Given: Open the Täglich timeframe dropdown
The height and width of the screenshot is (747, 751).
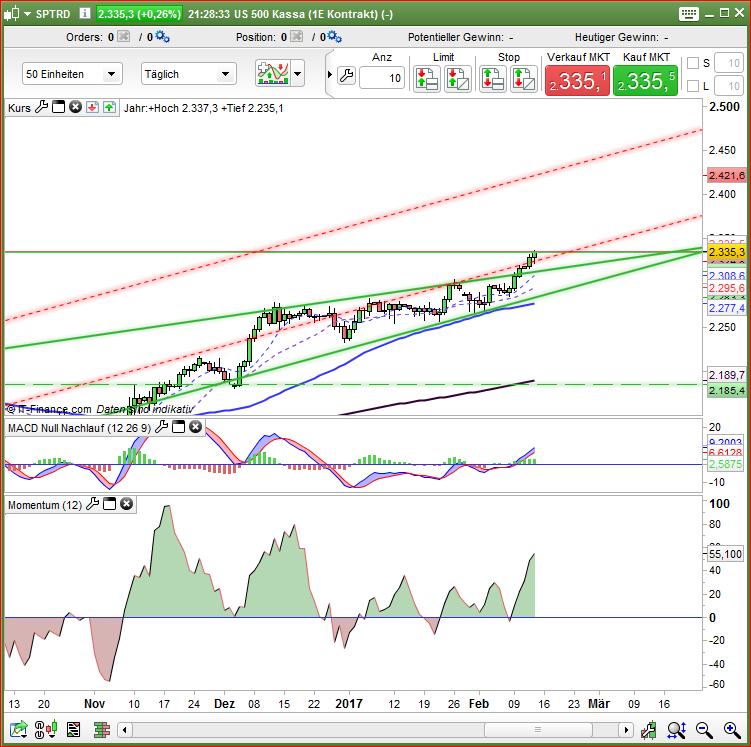Looking at the screenshot, I should point(189,74).
